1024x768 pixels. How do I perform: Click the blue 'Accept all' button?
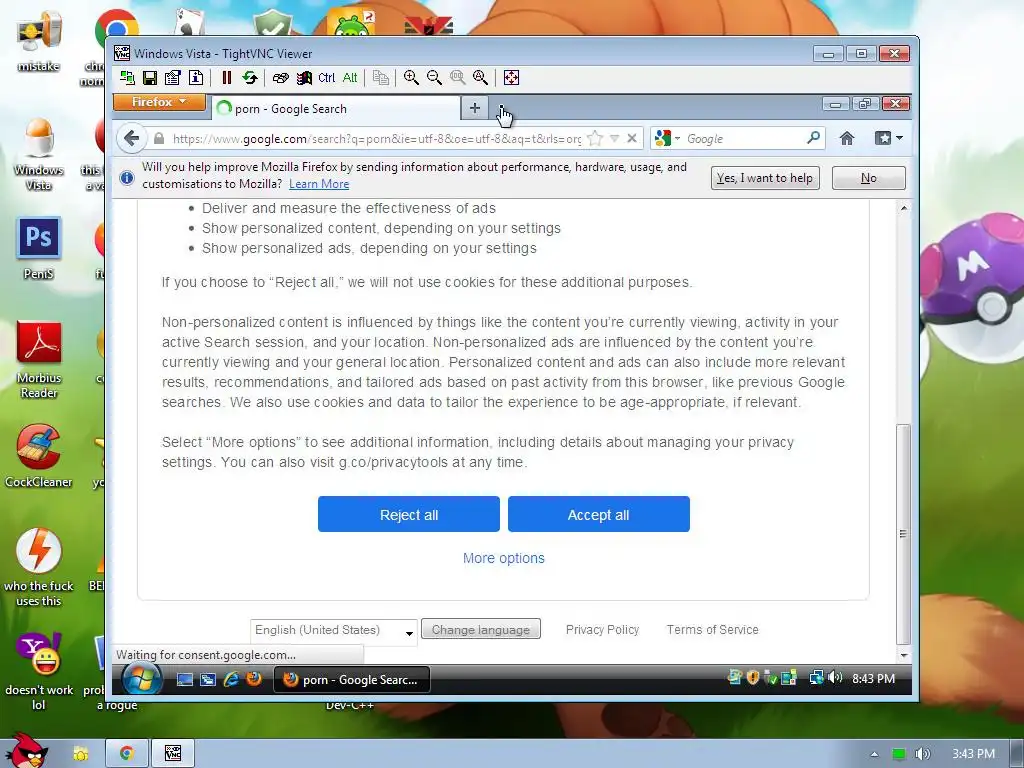click(x=599, y=515)
